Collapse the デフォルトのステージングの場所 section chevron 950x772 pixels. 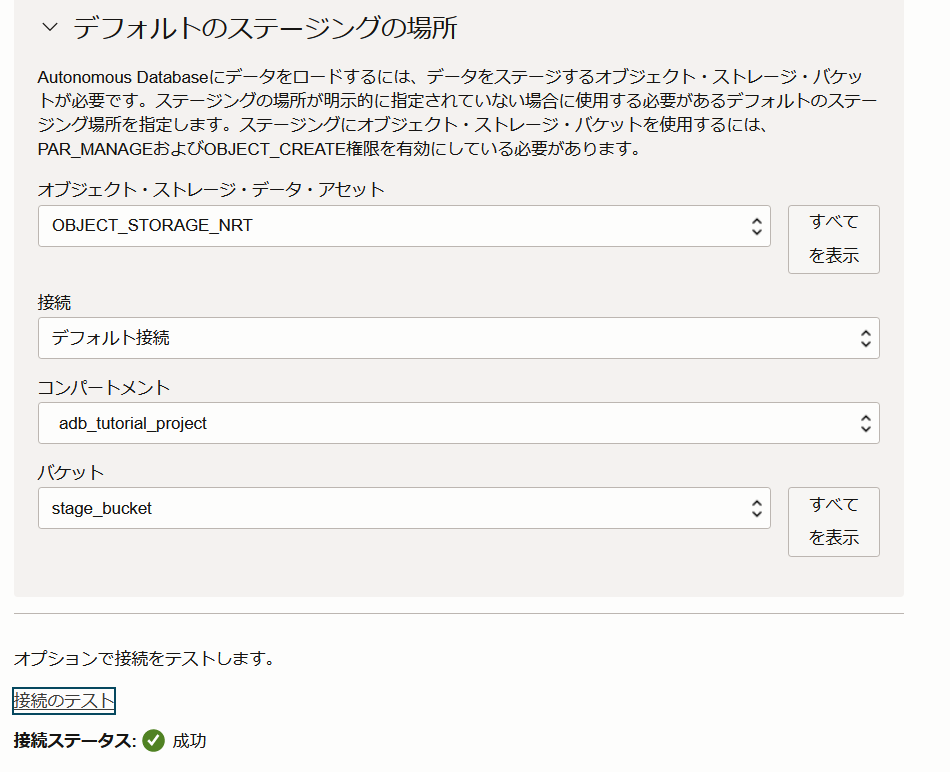[50, 27]
